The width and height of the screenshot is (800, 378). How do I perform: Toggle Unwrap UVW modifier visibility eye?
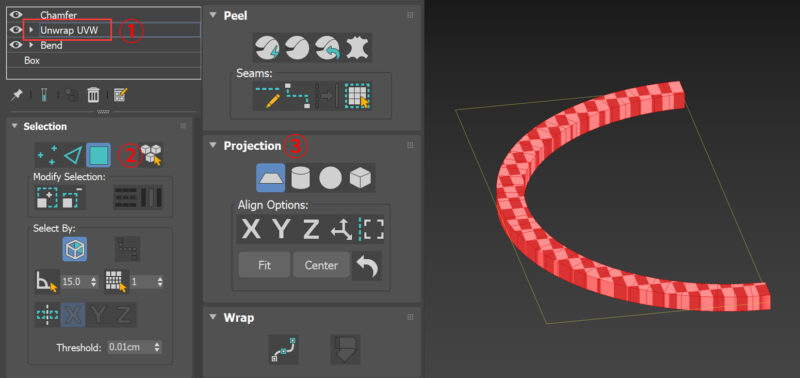(16, 30)
